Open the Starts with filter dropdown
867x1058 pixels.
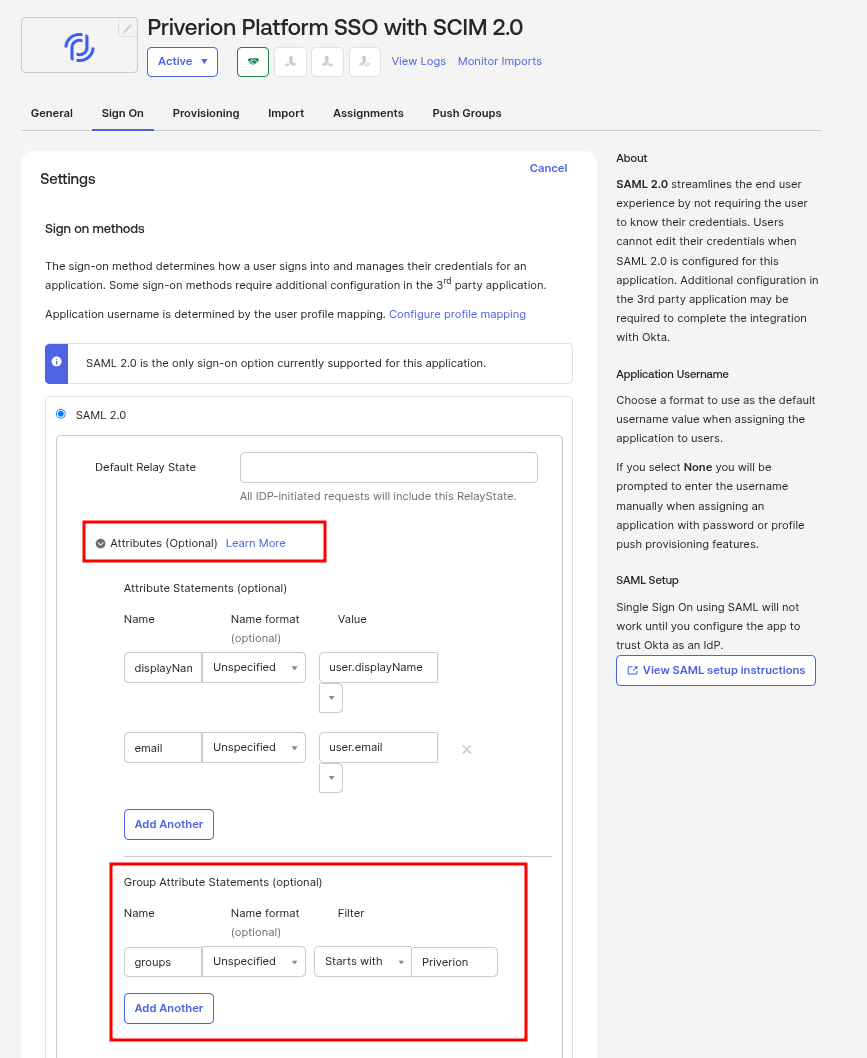tap(362, 961)
